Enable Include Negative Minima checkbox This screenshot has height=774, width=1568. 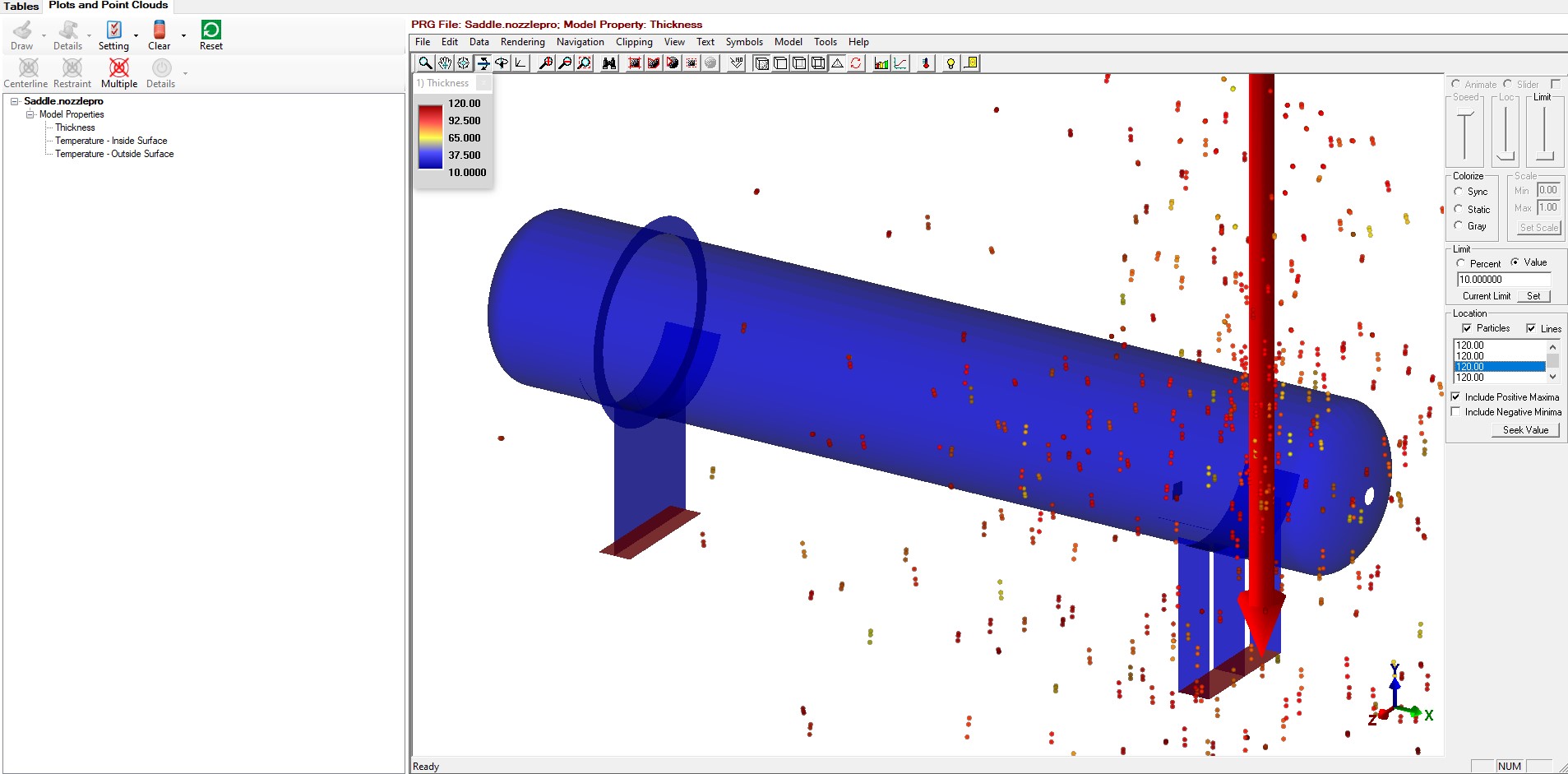(1456, 412)
